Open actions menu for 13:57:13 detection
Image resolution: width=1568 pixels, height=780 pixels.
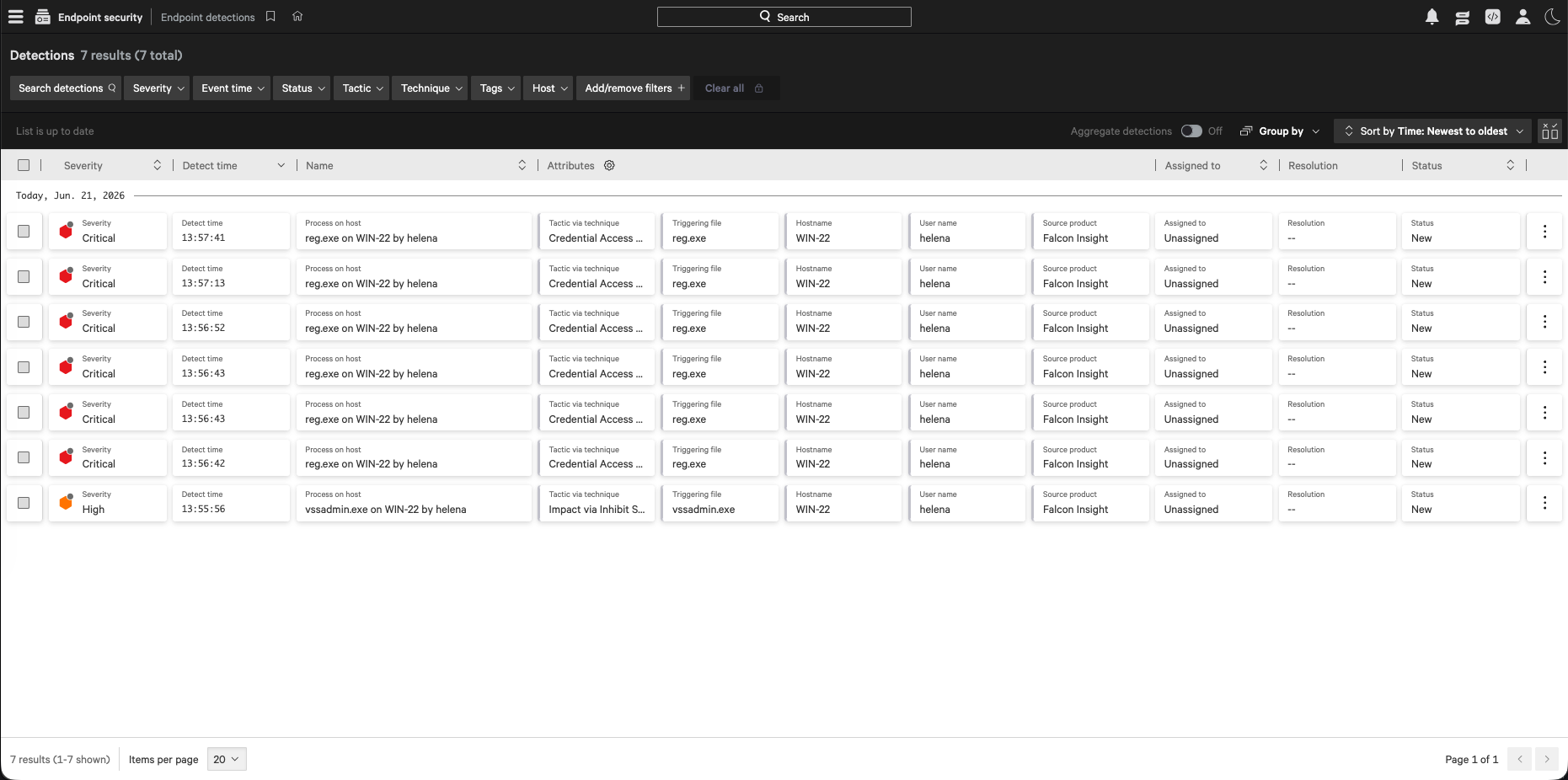click(1544, 276)
